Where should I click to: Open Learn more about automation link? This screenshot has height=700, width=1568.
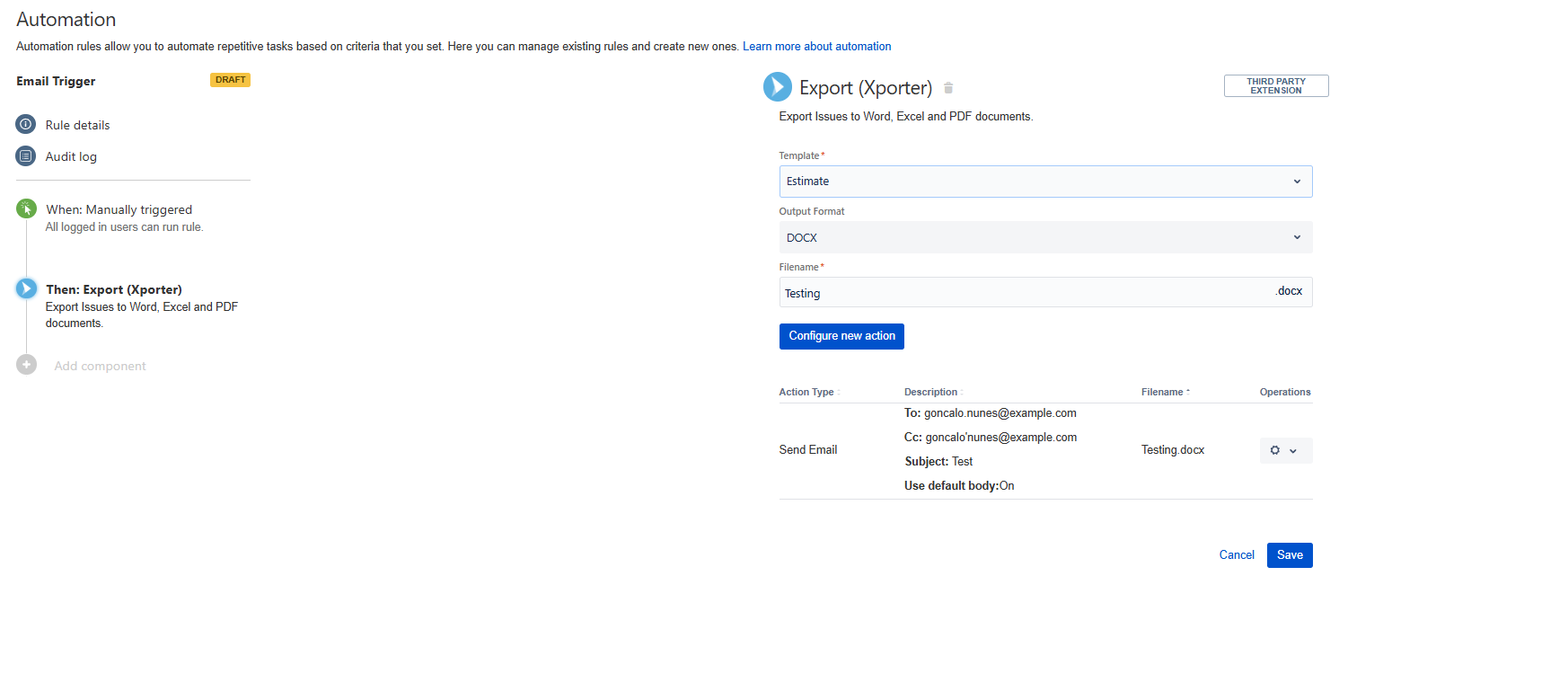[x=817, y=47]
